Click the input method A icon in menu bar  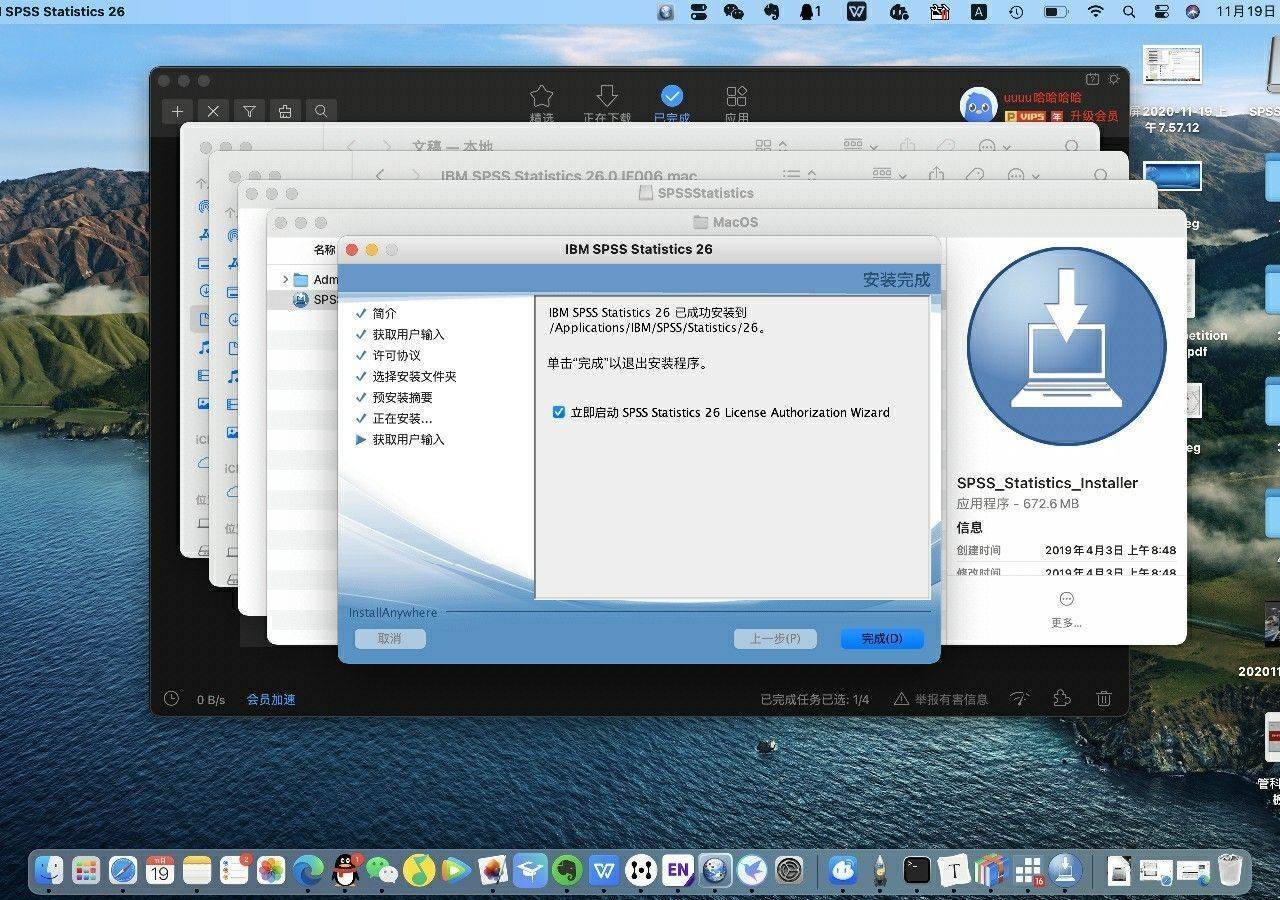click(978, 12)
